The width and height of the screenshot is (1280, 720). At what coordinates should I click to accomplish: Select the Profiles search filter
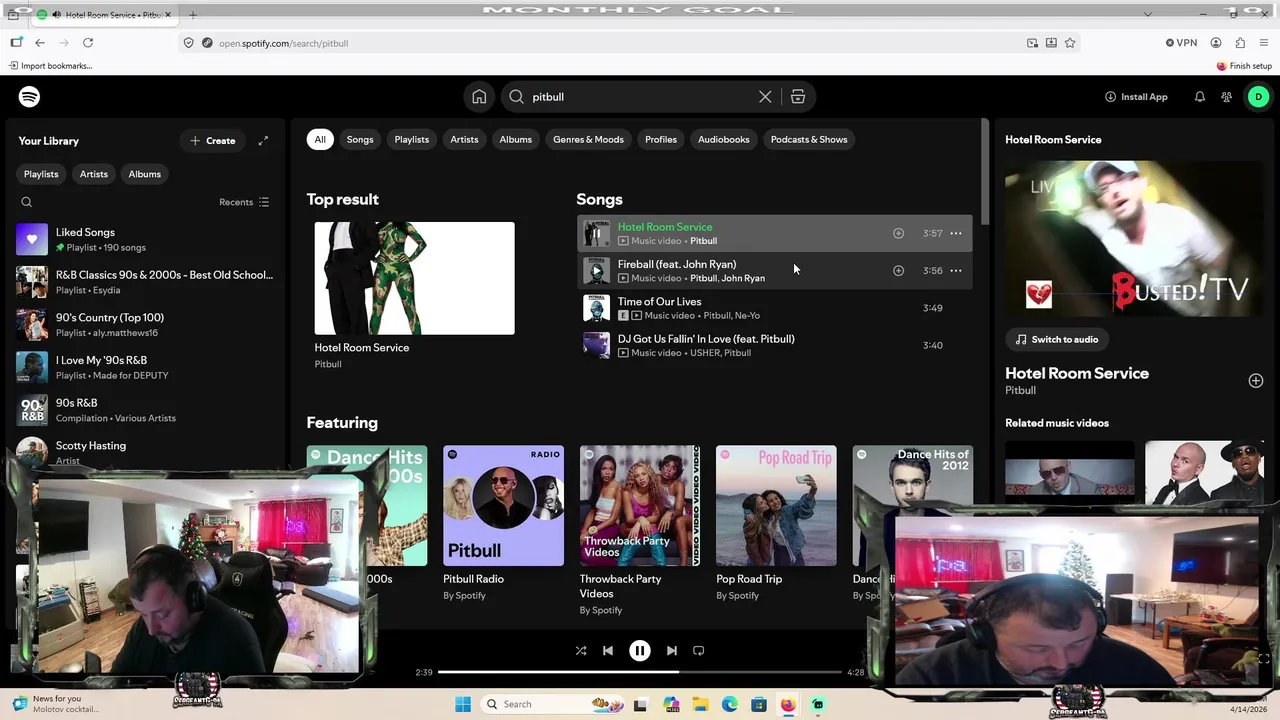point(661,139)
